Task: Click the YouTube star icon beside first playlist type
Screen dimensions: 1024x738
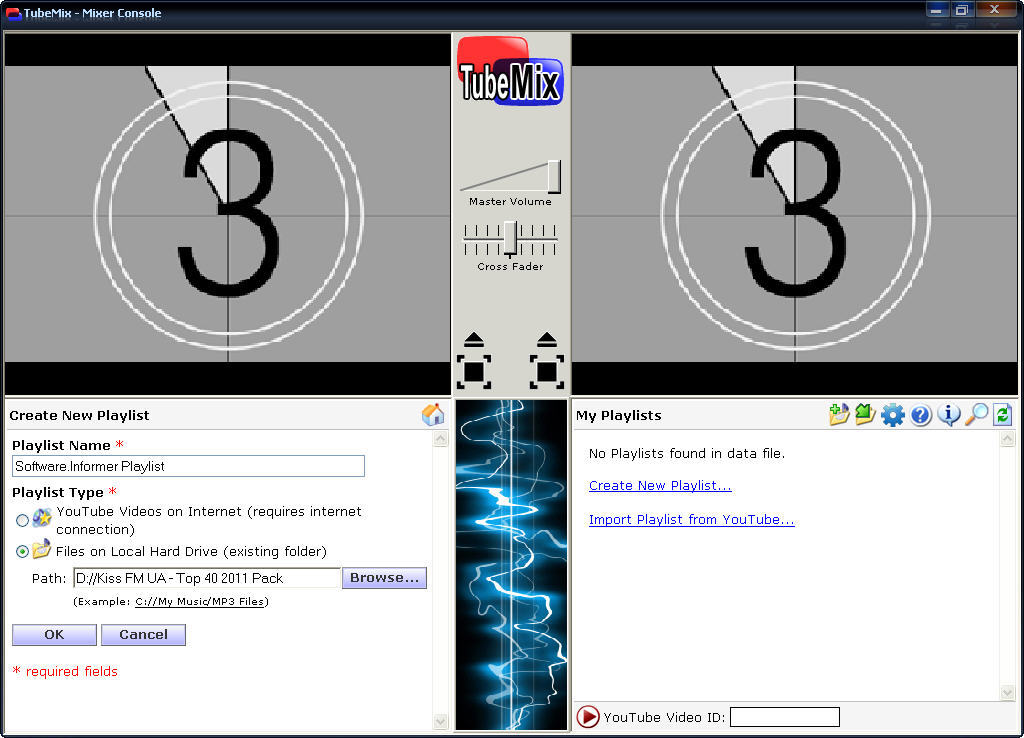Action: pyautogui.click(x=42, y=519)
